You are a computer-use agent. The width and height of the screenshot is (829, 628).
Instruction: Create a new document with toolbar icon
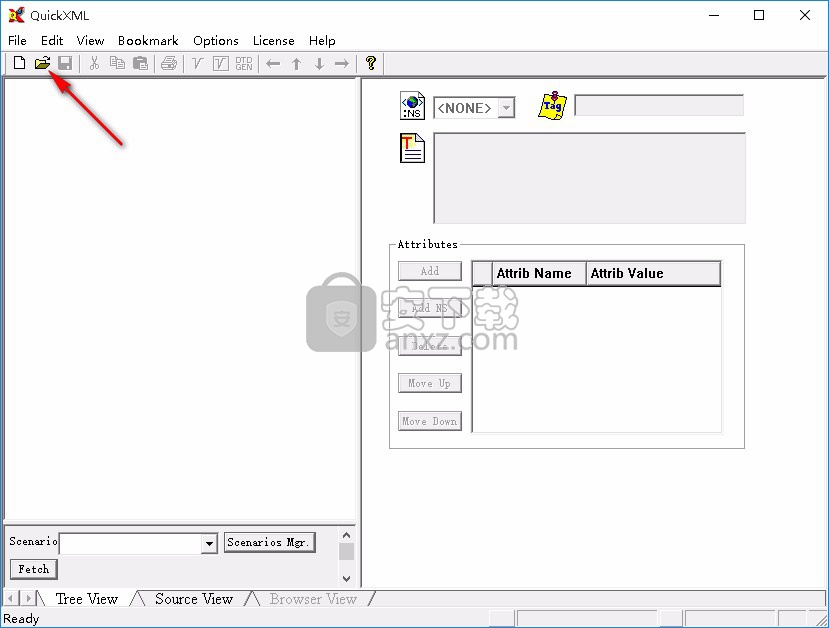19,63
